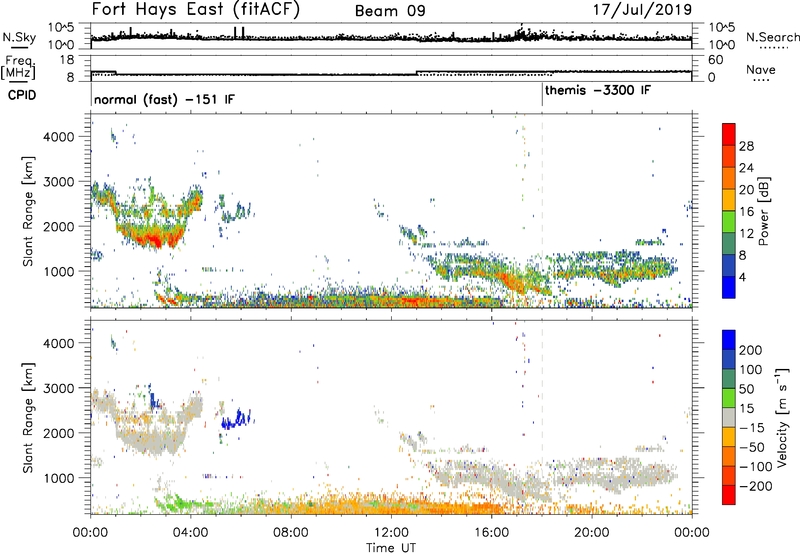800x554 pixels.
Task: Click the '12:00' time axis tick label
Action: 391,533
